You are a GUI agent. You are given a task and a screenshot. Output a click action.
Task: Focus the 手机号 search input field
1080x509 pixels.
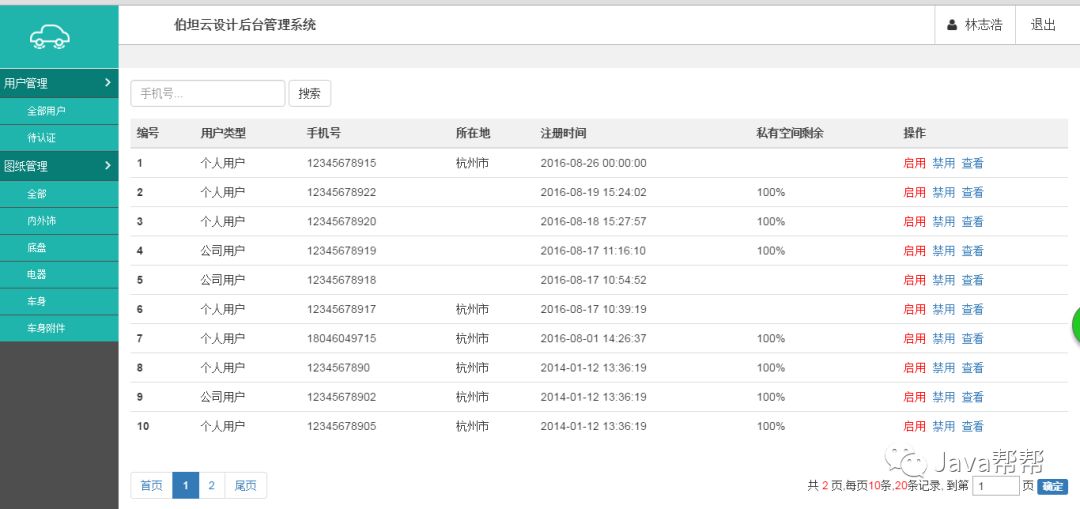click(207, 93)
